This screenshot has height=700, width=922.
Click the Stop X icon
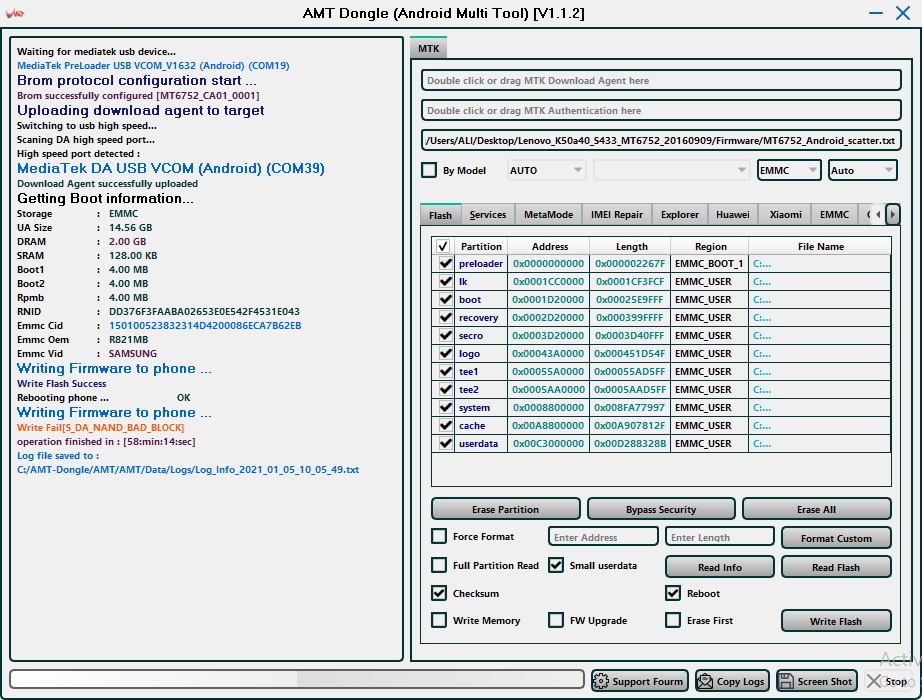click(874, 681)
